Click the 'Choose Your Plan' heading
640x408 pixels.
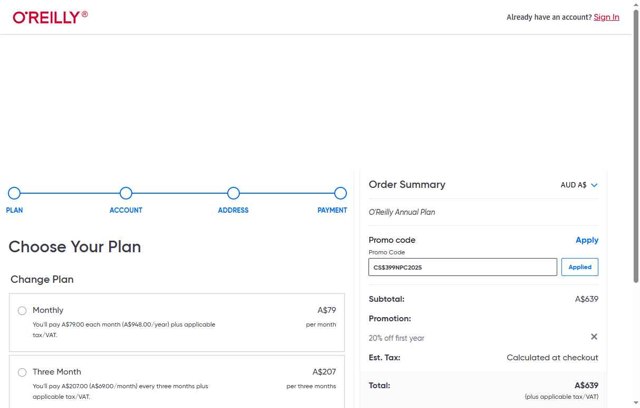(x=75, y=247)
